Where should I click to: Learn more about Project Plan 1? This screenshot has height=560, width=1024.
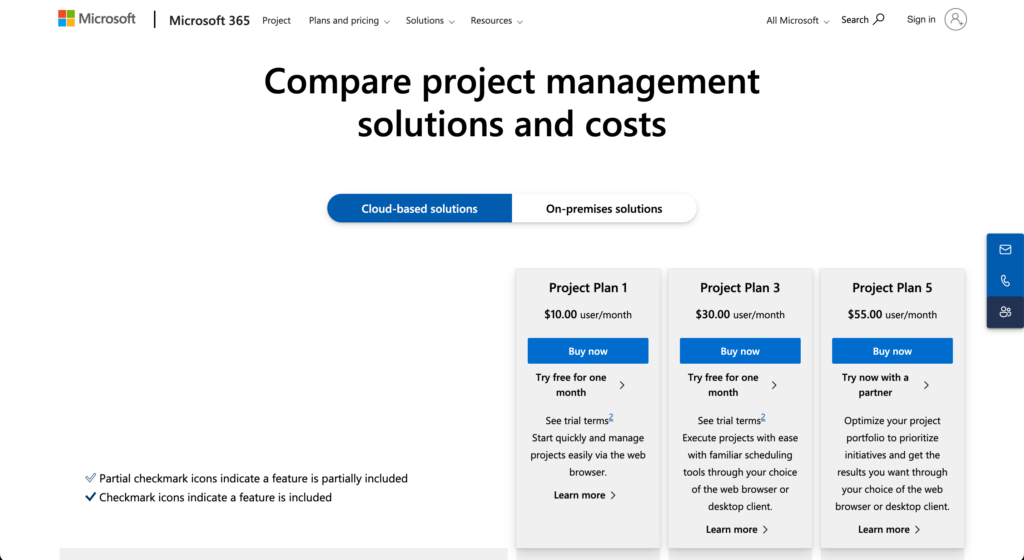pyautogui.click(x=584, y=495)
